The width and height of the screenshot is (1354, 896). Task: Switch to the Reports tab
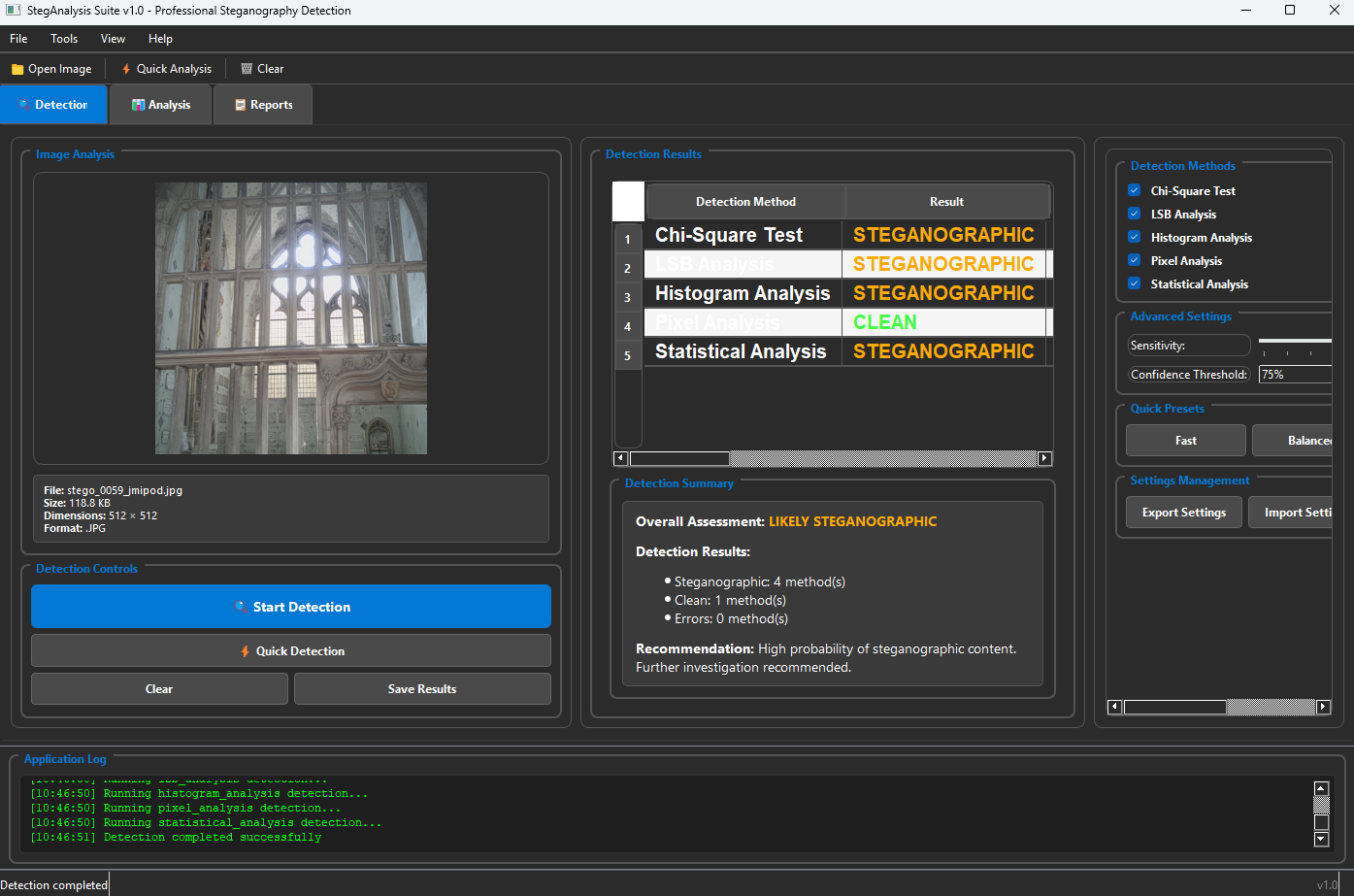(x=263, y=105)
